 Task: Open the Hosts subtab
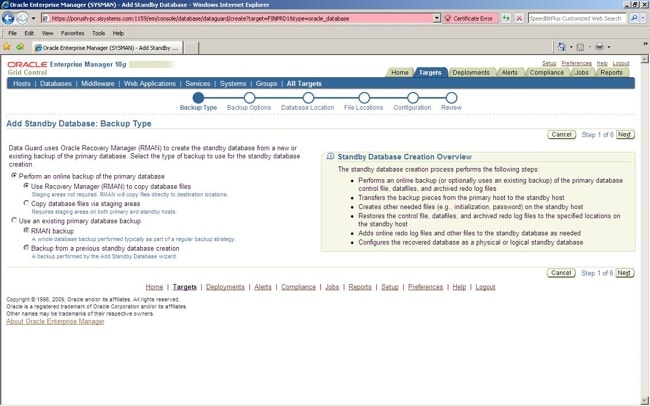(22, 84)
